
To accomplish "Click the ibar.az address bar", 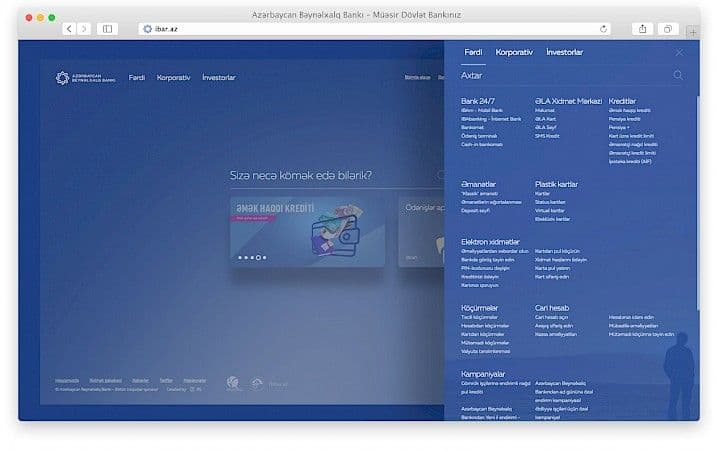I will coord(375,29).
